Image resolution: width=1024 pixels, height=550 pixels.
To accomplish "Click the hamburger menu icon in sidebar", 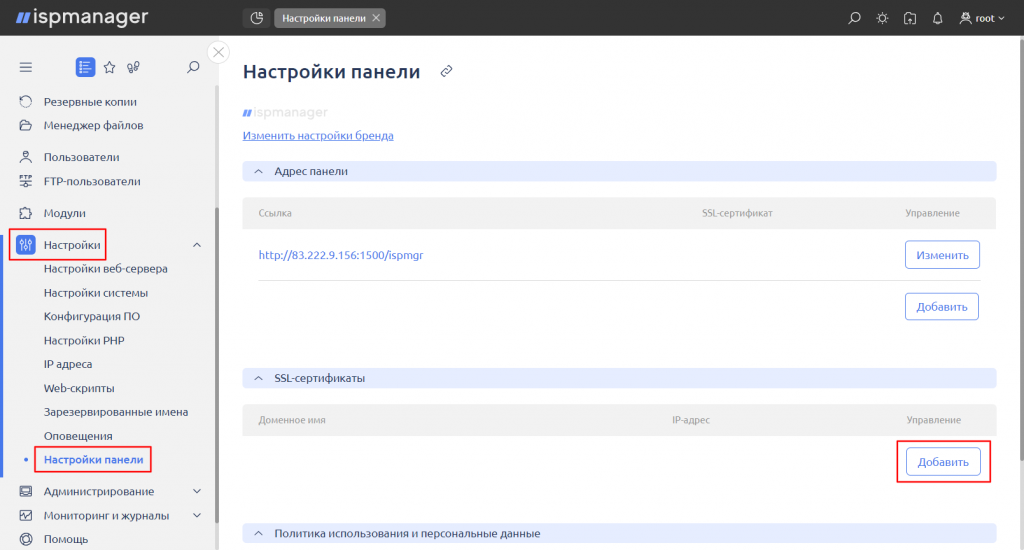I will (x=25, y=67).
